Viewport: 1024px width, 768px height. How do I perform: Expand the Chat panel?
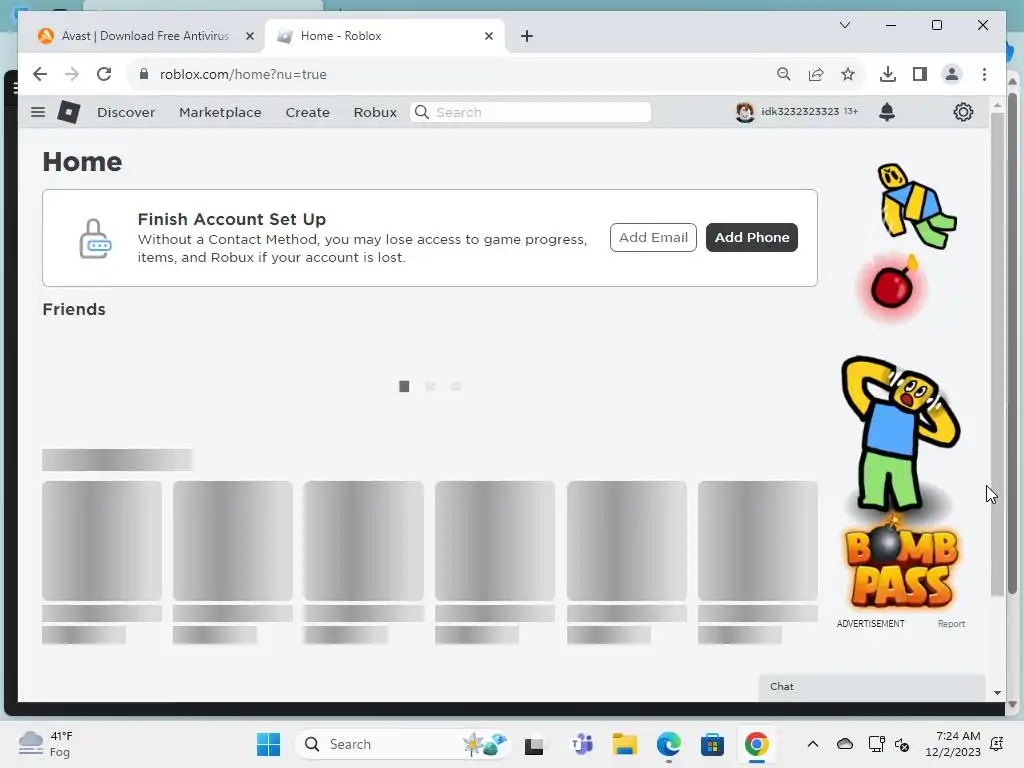872,687
